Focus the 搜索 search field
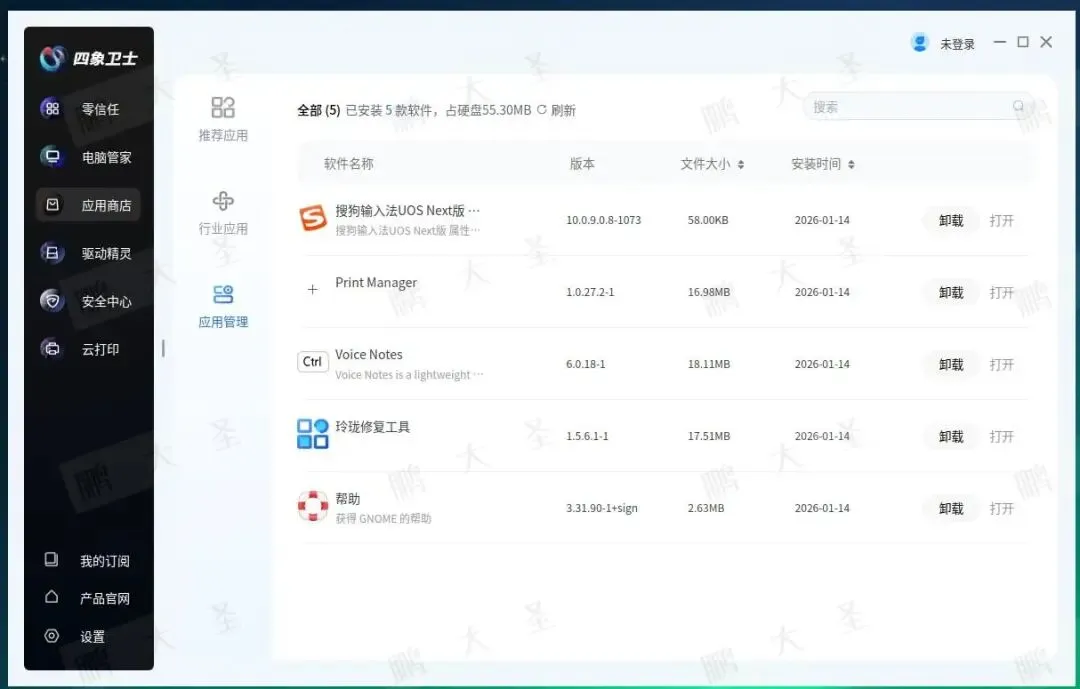 pyautogui.click(x=917, y=106)
